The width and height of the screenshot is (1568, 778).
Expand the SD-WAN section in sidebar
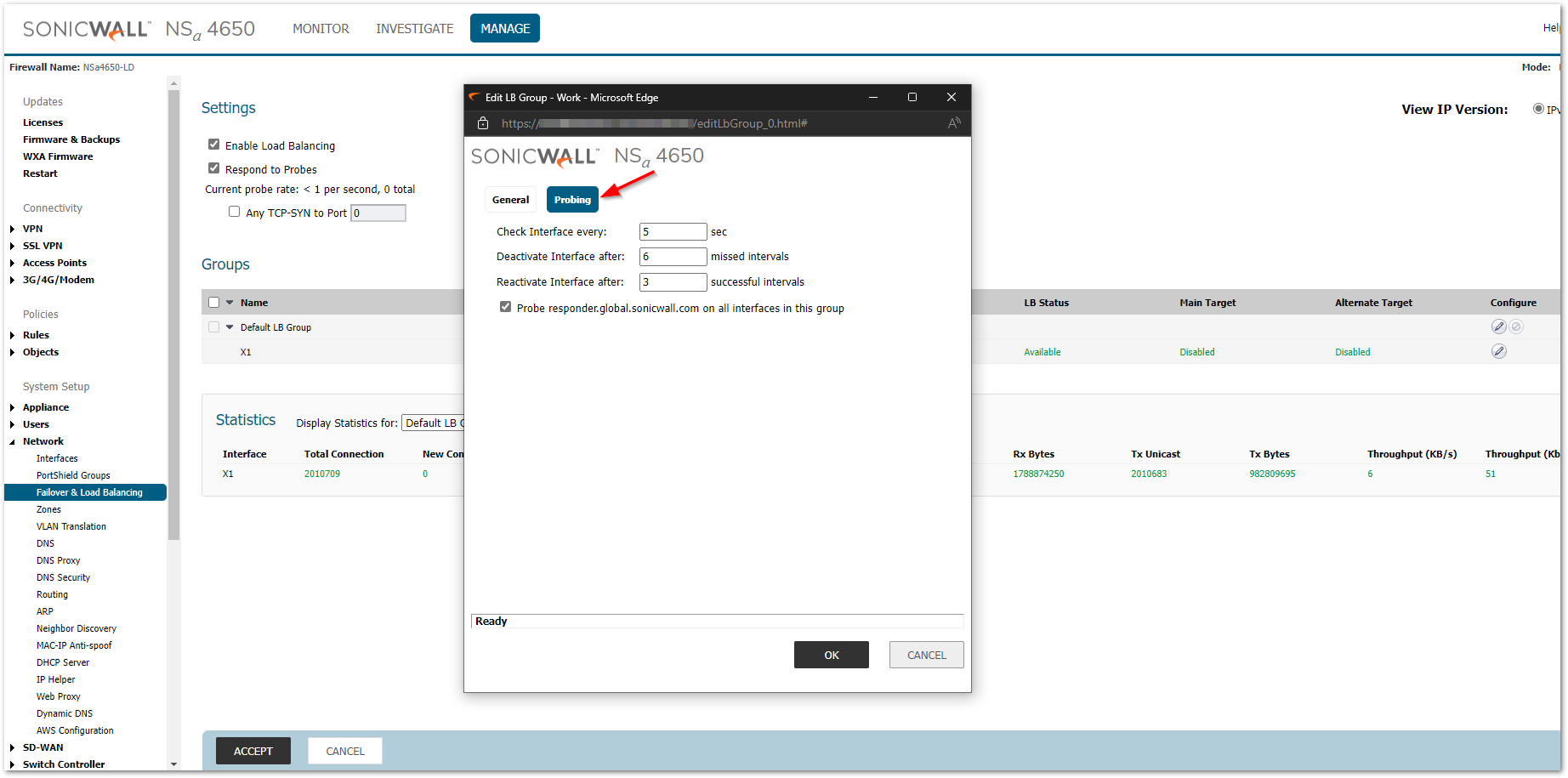coord(12,747)
